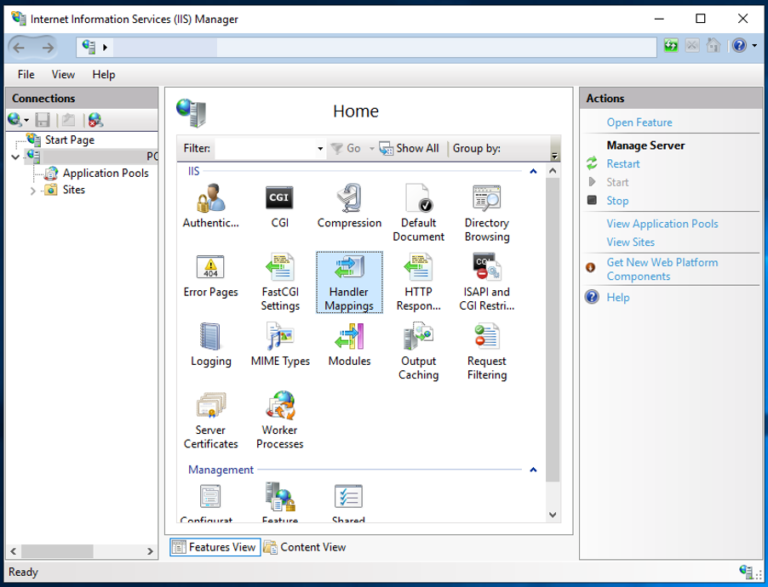Switch to Features View tab

pos(215,547)
